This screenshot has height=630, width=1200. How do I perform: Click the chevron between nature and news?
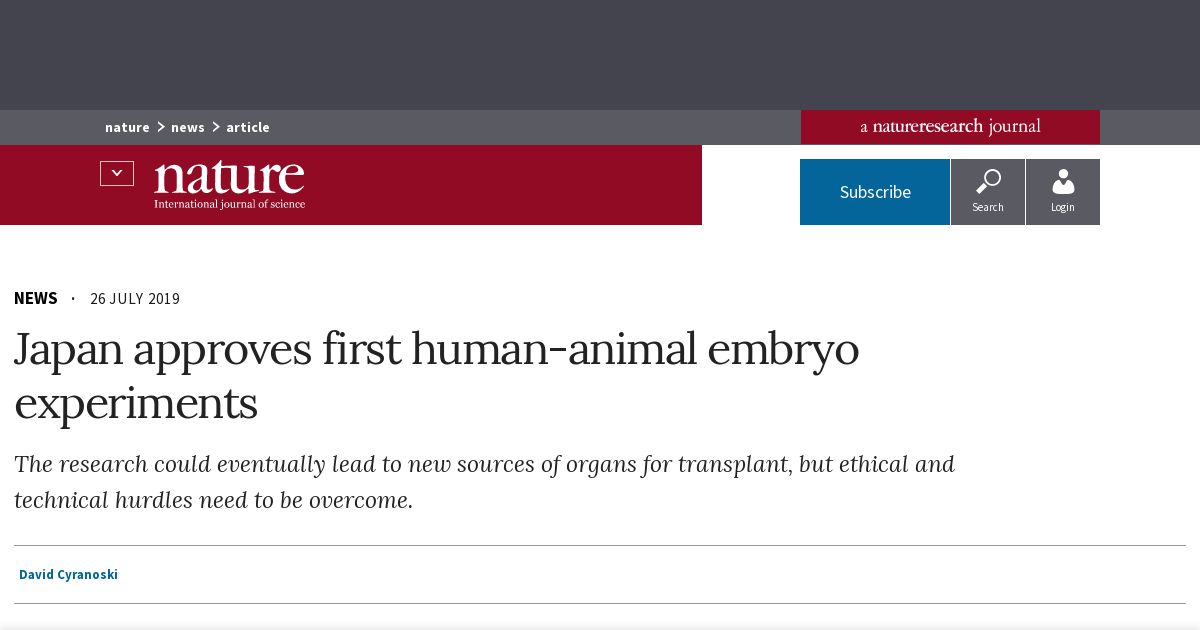point(160,127)
